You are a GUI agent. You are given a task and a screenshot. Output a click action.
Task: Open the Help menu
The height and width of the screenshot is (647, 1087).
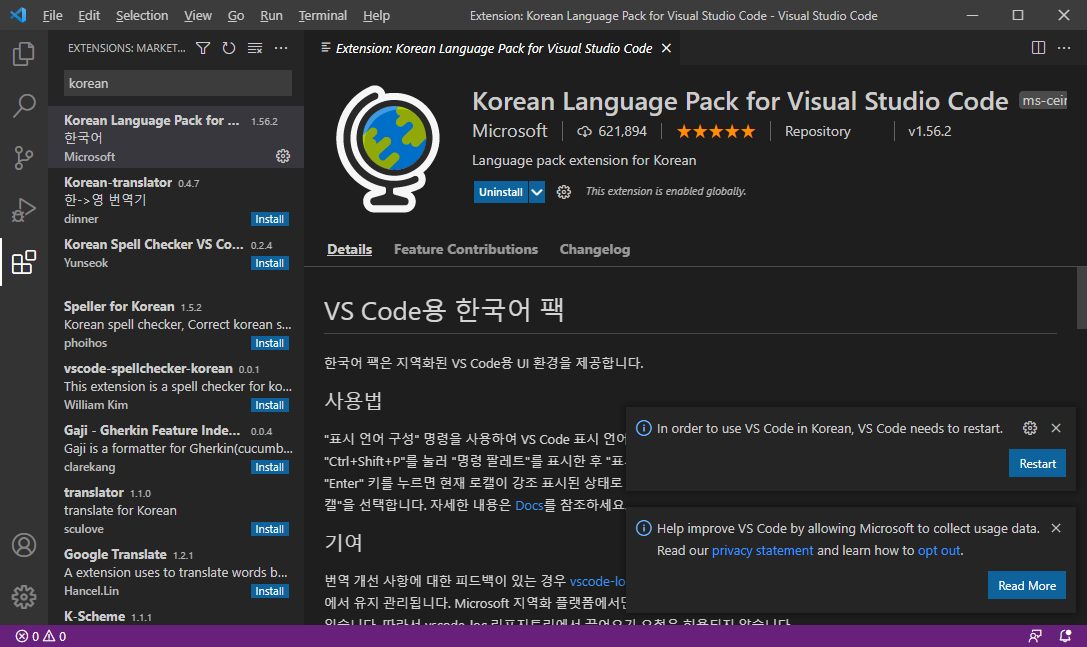click(x=376, y=15)
